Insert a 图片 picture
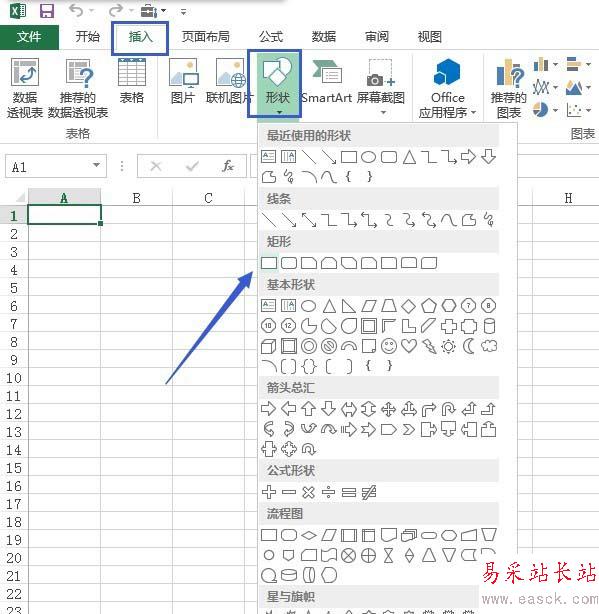The image size is (599, 614). point(183,81)
